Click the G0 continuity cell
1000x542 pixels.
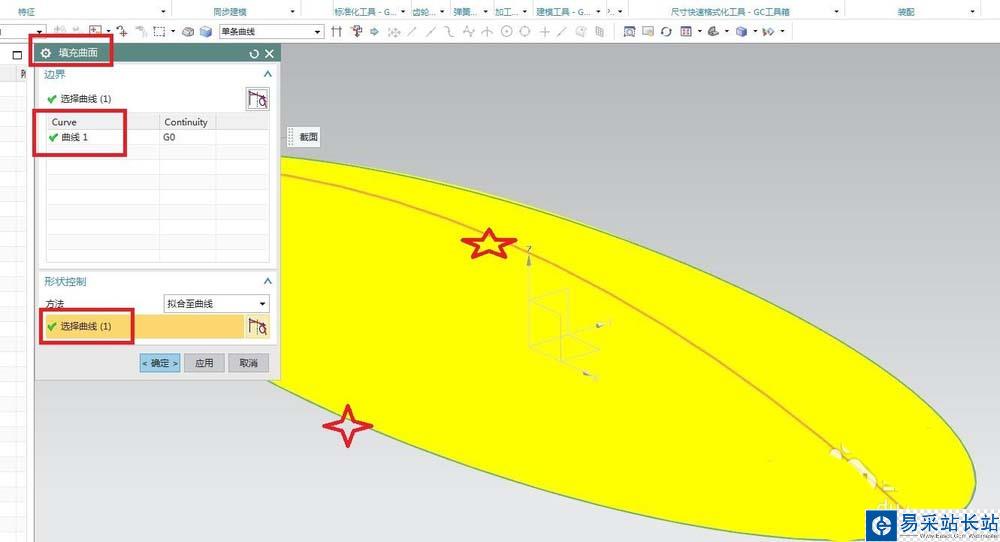tap(187, 137)
